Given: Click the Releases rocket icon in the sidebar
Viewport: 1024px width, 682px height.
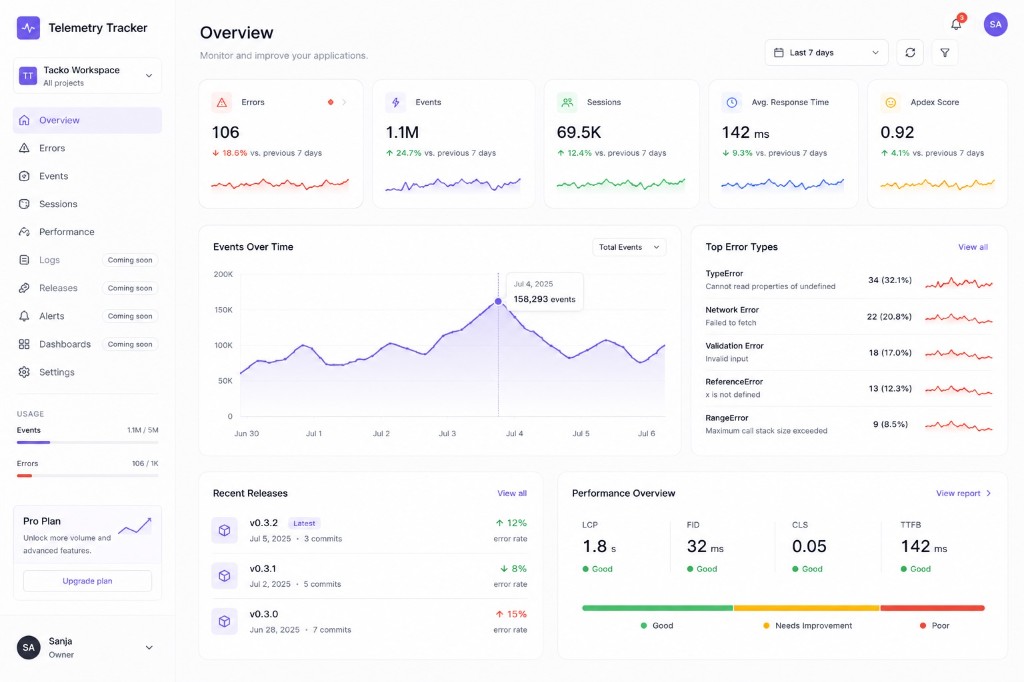Looking at the screenshot, I should pyautogui.click(x=24, y=288).
